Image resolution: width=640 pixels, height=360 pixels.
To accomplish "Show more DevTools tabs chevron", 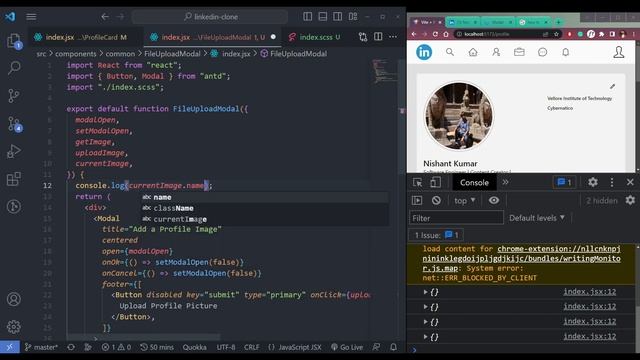I will tap(505, 182).
